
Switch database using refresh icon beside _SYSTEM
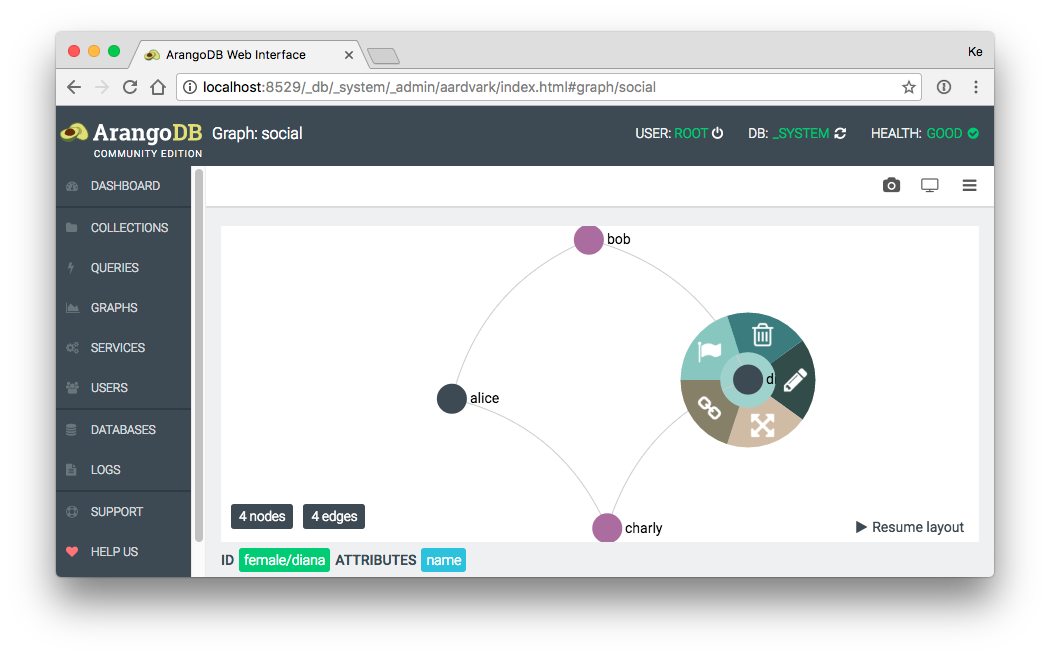tap(840, 133)
